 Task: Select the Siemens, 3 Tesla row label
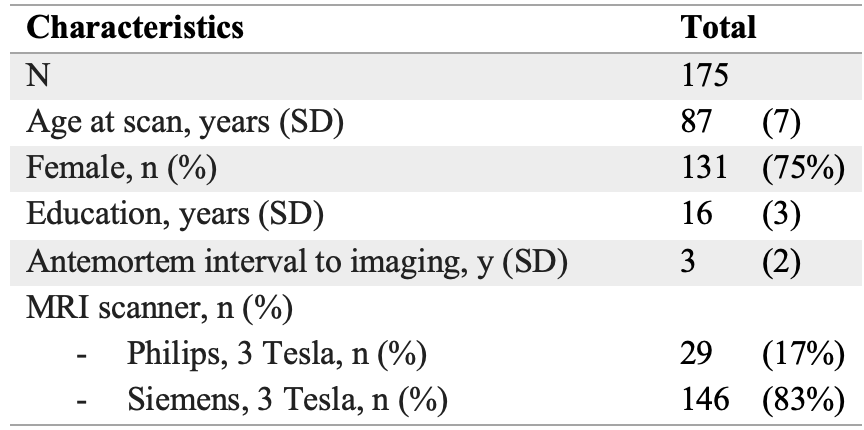[287, 400]
